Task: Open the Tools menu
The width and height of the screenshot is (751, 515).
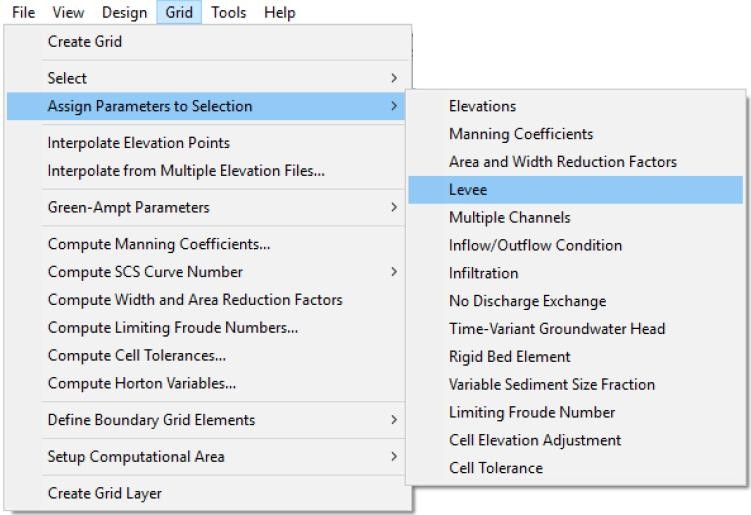Action: click(x=229, y=13)
